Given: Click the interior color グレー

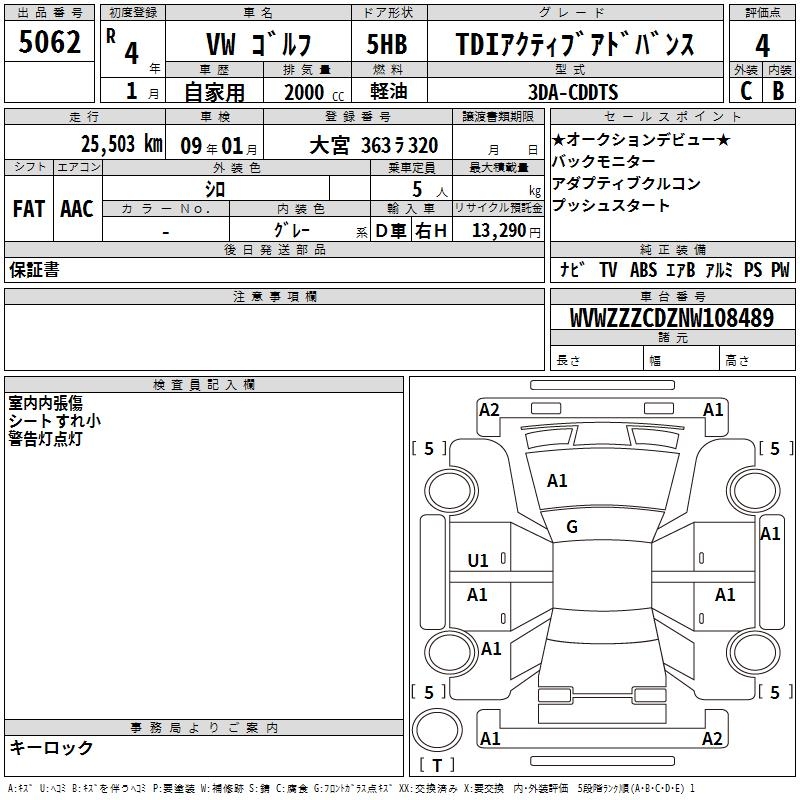Looking at the screenshot, I should [292, 230].
